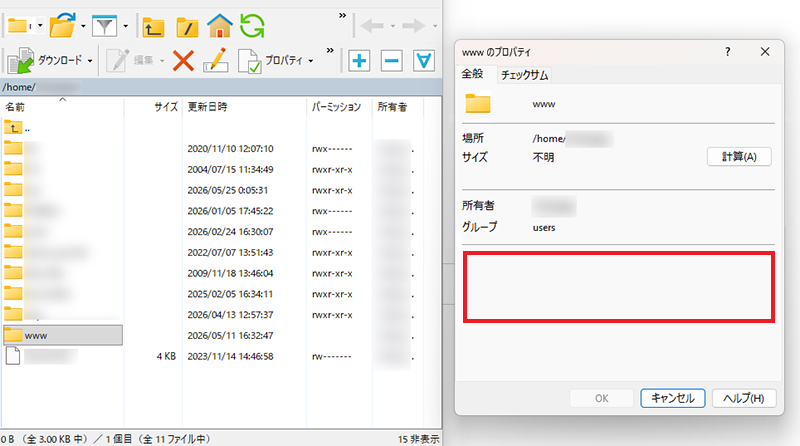Switch to チェックサム tab
800x446 pixels.
[524, 75]
